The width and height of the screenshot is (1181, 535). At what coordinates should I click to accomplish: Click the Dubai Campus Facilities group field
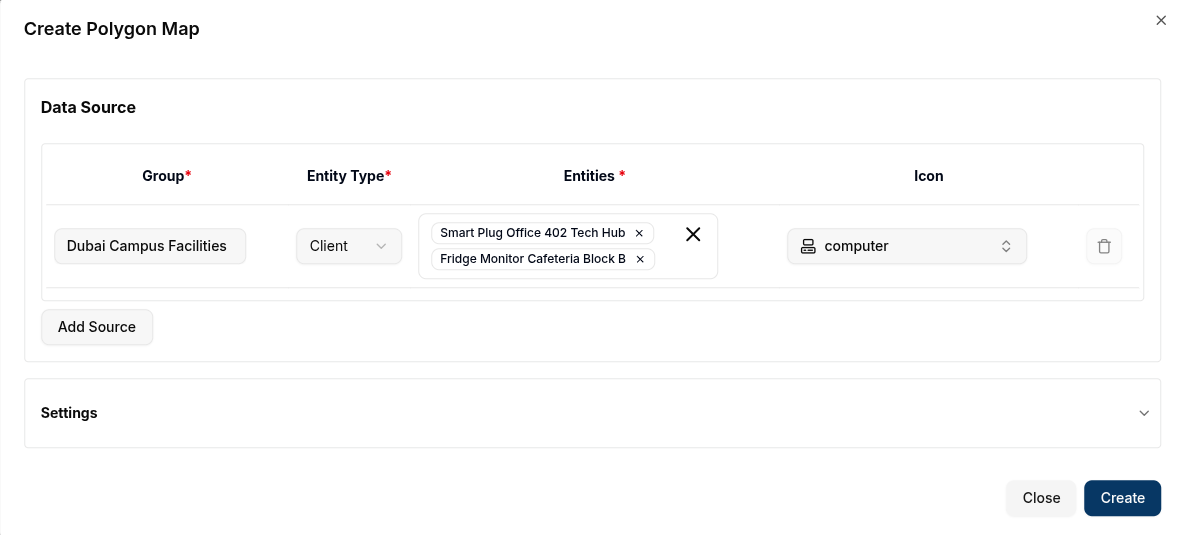150,246
